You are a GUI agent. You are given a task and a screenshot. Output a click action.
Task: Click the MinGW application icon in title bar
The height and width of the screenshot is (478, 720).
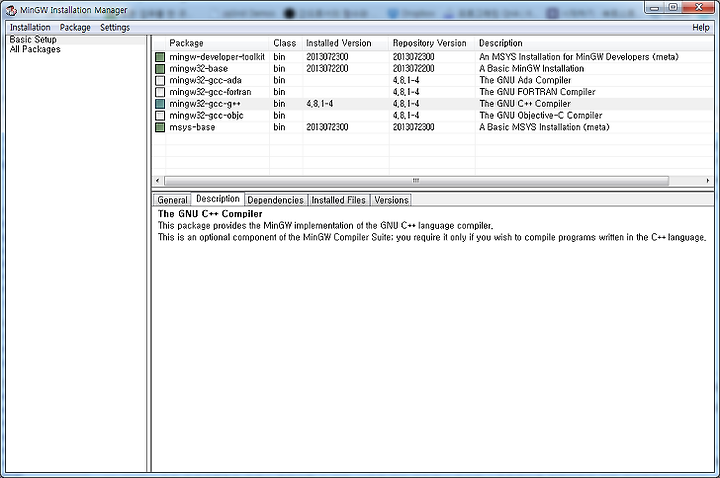11,10
